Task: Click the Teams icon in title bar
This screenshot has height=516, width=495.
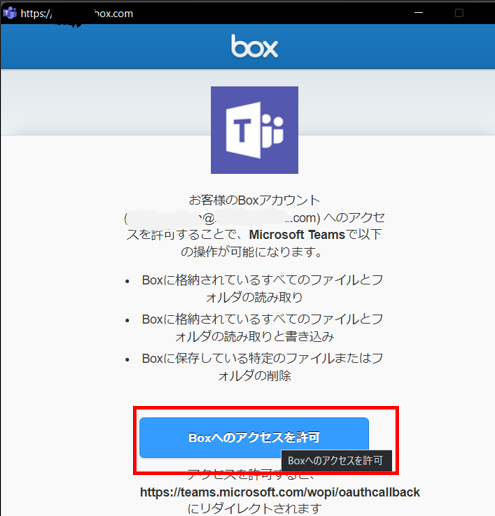Action: click(x=10, y=13)
